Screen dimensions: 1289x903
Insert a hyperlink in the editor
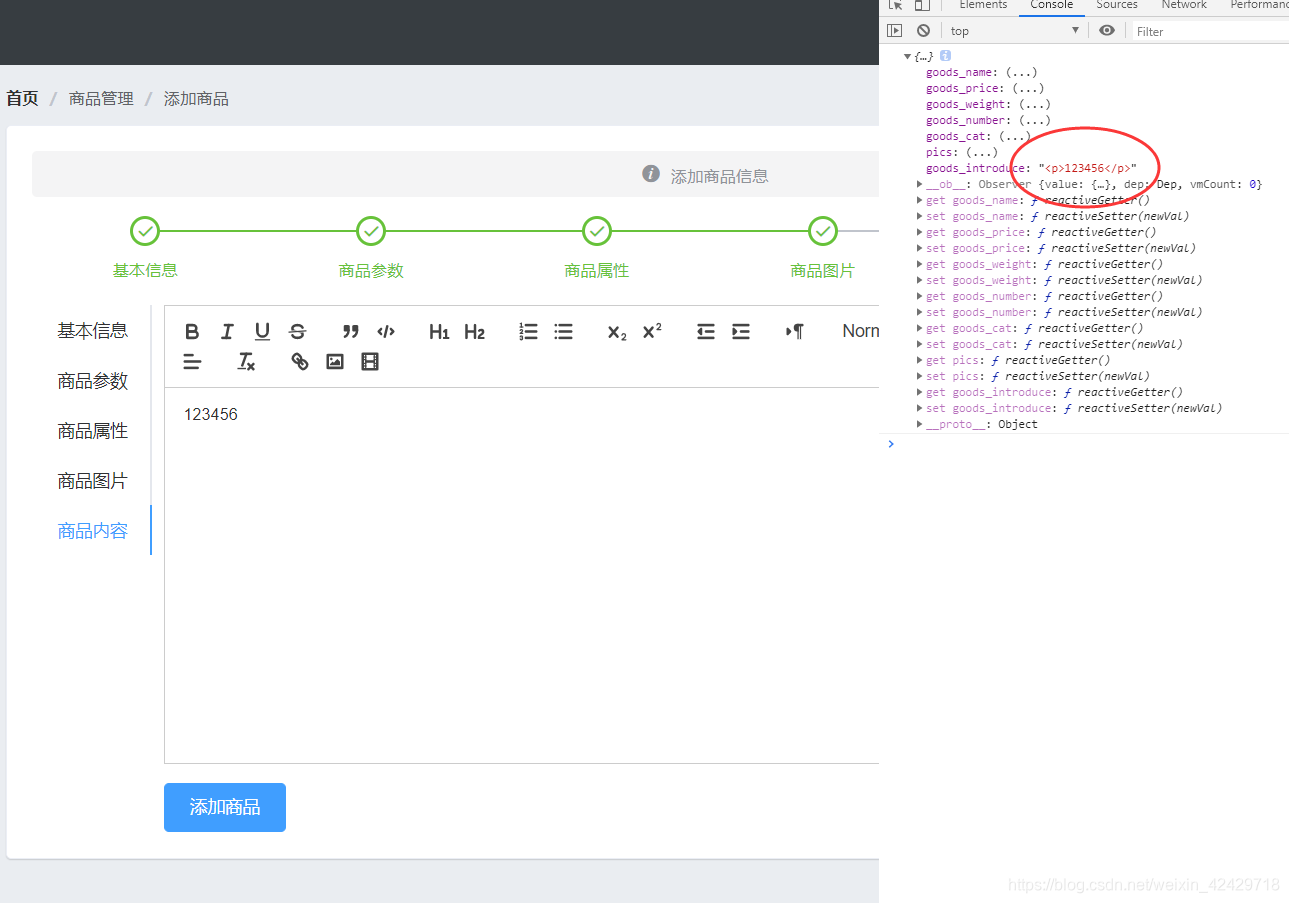coord(300,362)
